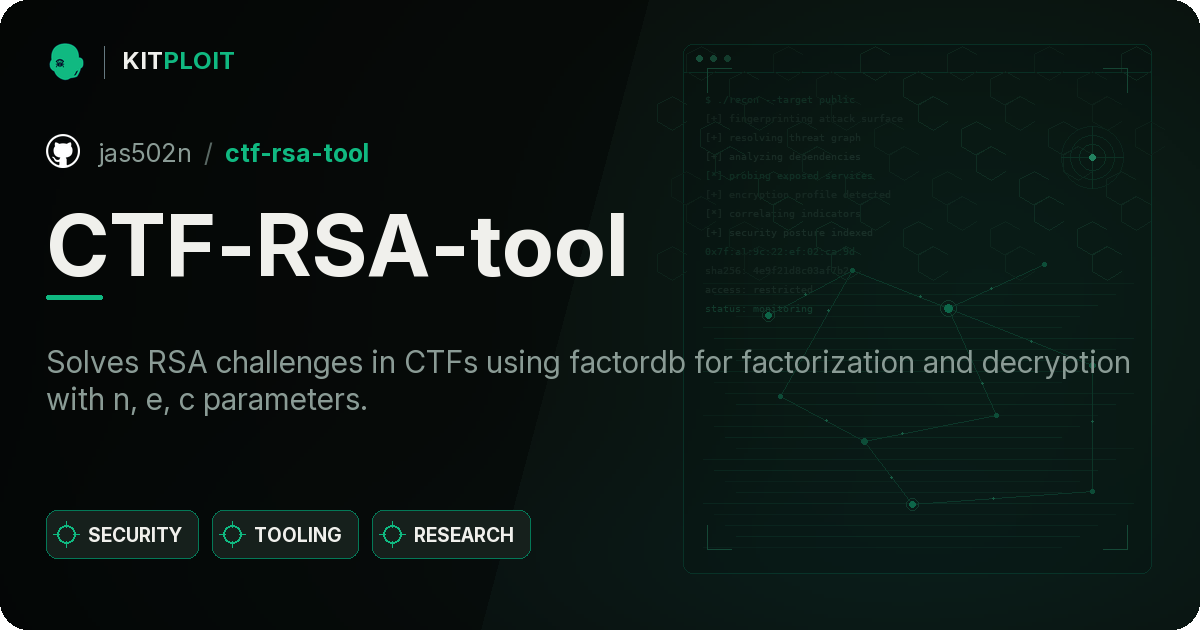The width and height of the screenshot is (1200, 630).
Task: Open the jas502n user name
Action: pyautogui.click(x=144, y=153)
